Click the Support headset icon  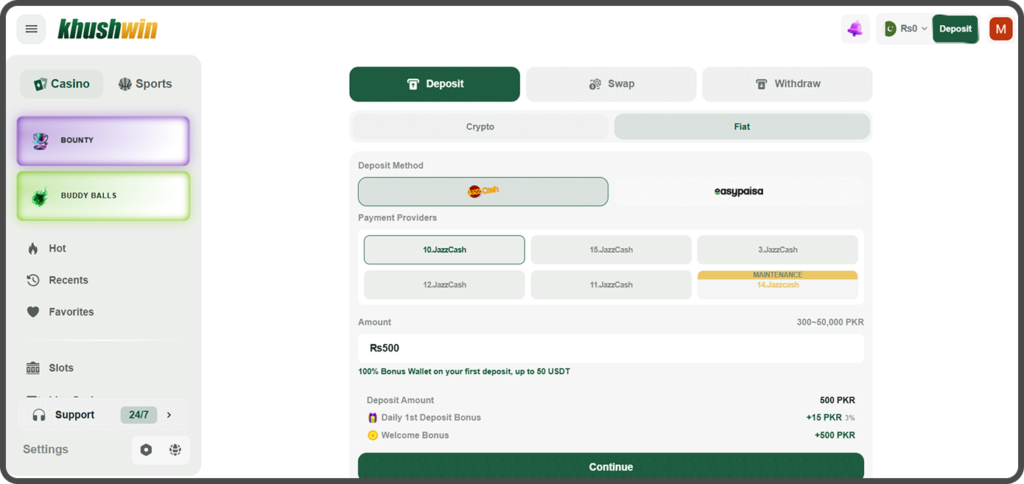(39, 415)
